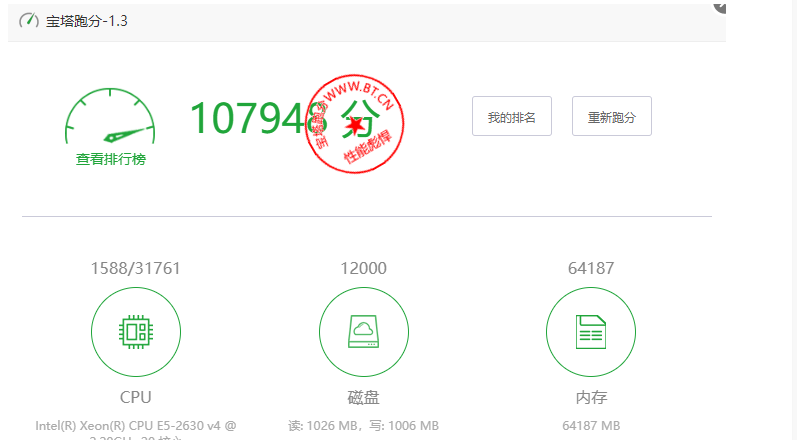Click the memory document icon
The height and width of the screenshot is (440, 797).
click(x=590, y=331)
